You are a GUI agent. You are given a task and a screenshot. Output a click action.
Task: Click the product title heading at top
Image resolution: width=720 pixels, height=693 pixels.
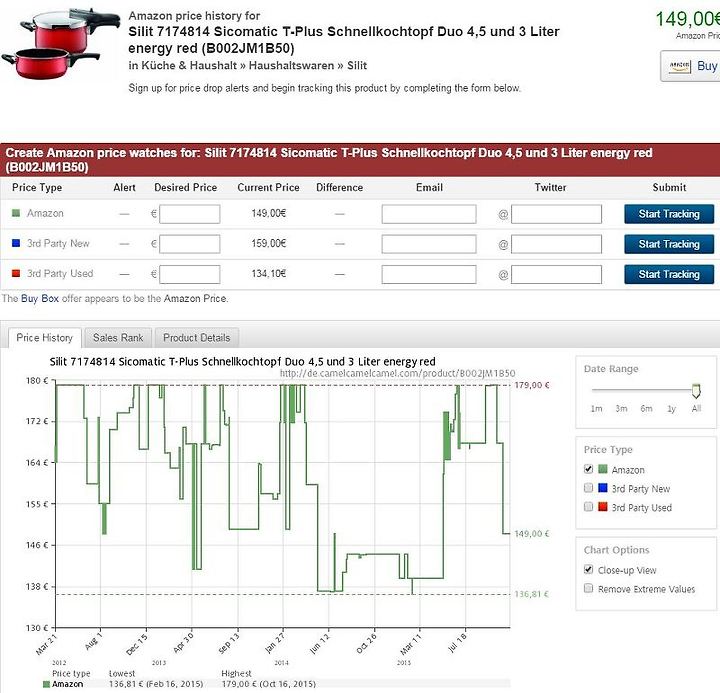click(x=343, y=39)
